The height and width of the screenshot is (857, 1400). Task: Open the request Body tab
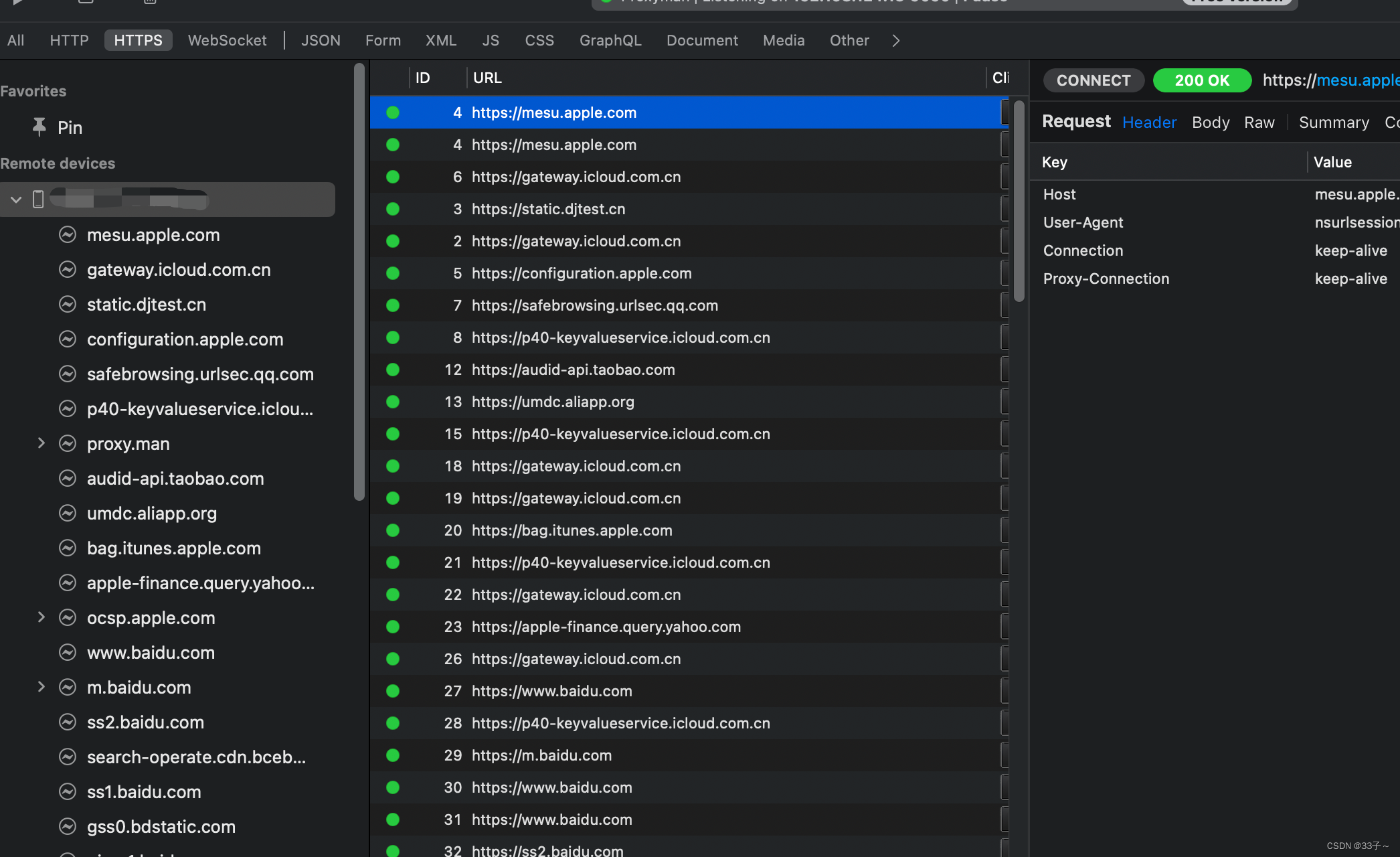[1211, 123]
